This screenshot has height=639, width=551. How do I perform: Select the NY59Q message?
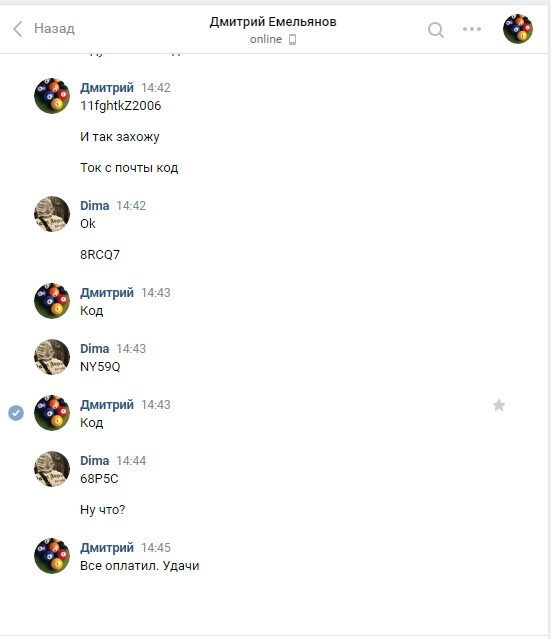click(x=100, y=367)
